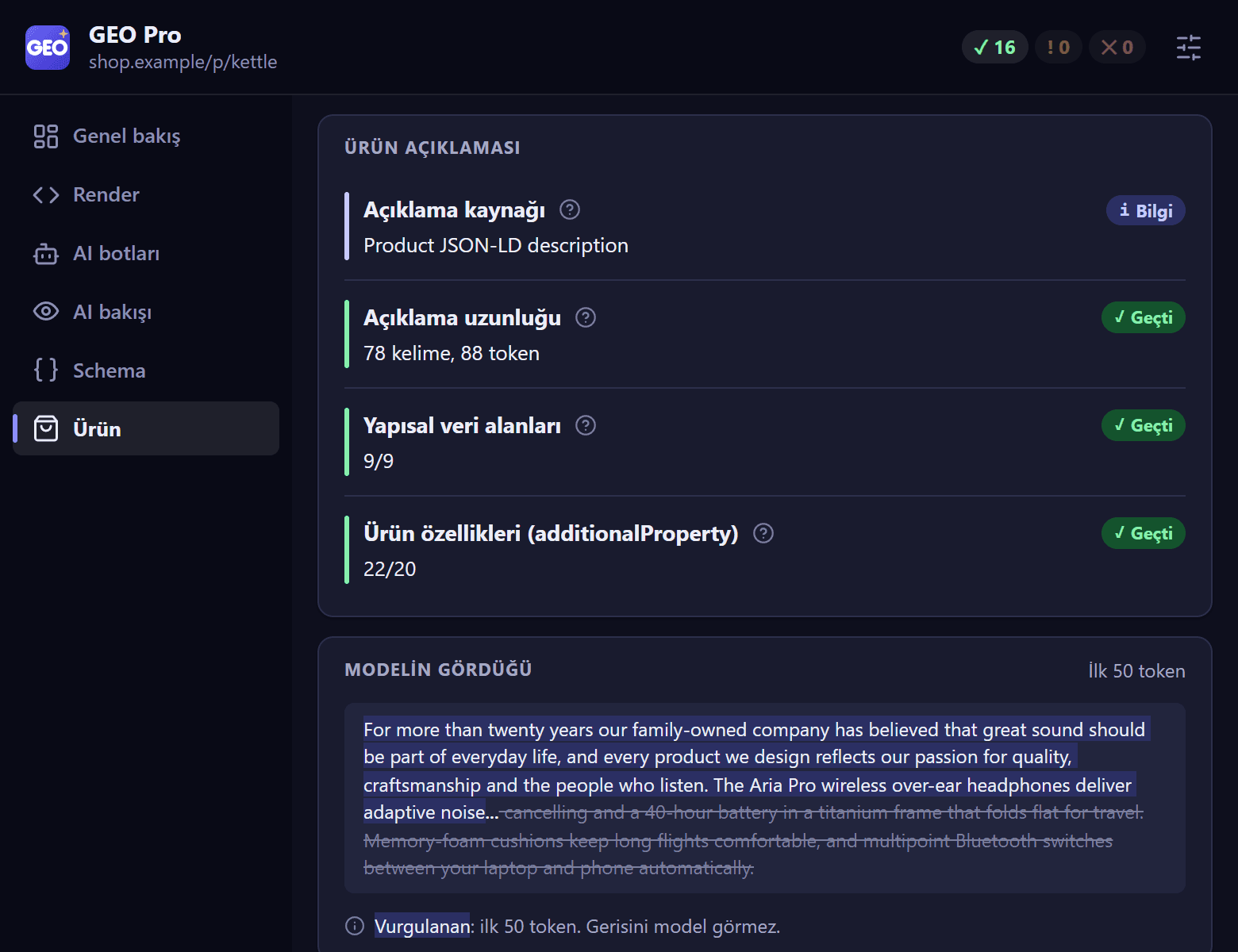This screenshot has height=952, width=1238.
Task: Select the Ürün sidebar item
Action: 146,428
